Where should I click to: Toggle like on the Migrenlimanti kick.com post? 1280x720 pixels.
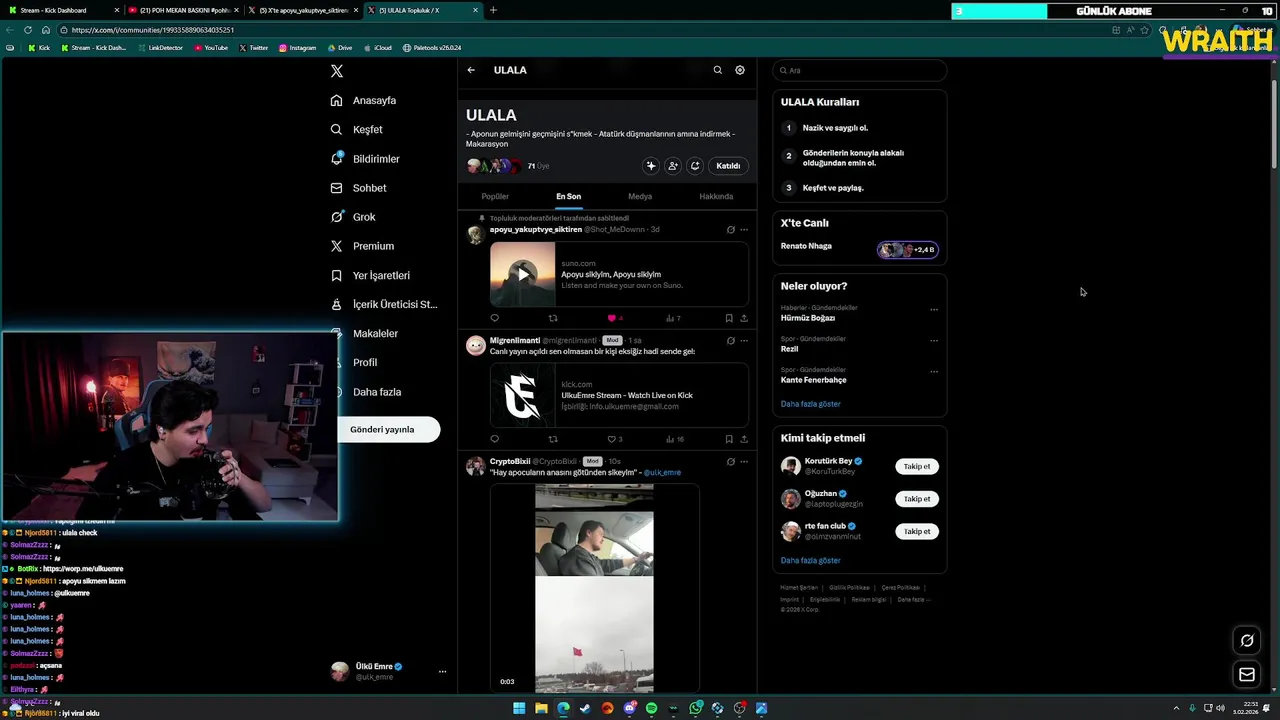(615, 439)
